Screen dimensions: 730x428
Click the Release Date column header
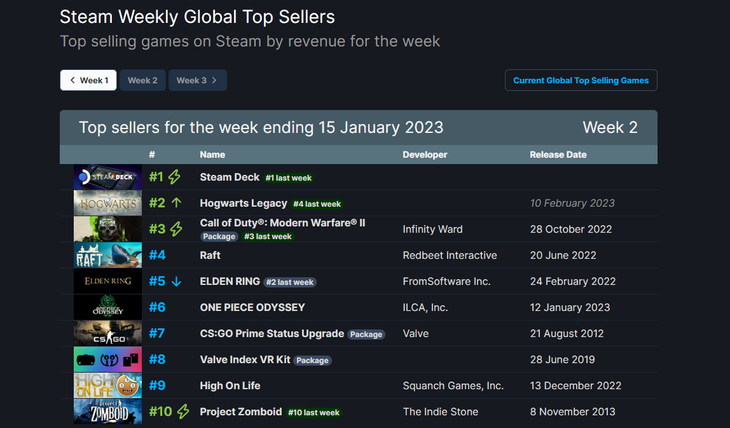[x=558, y=155]
